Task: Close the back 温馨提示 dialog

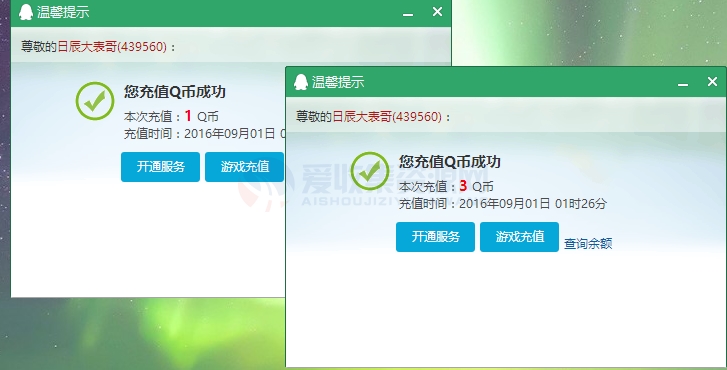Action: pyautogui.click(x=437, y=12)
